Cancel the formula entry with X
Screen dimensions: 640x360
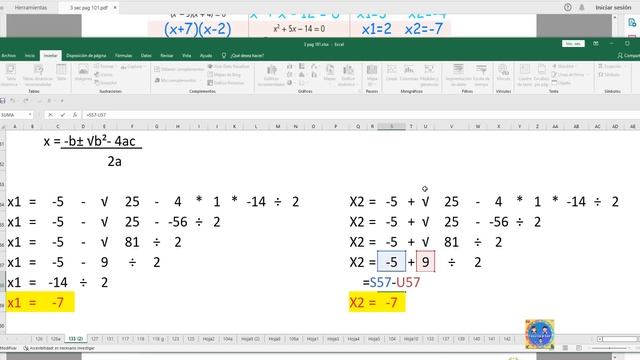(50, 115)
